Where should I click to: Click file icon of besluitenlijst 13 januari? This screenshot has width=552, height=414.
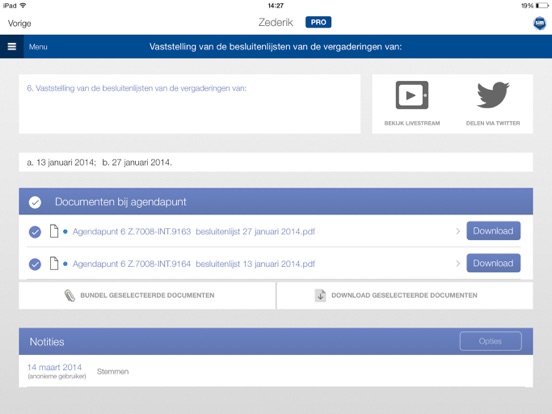(54, 264)
